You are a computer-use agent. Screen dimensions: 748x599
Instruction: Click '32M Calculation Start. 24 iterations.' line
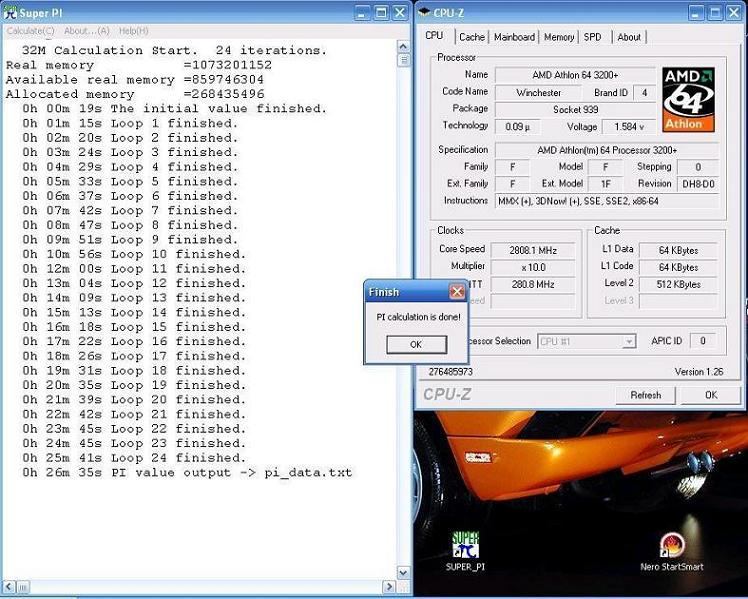click(175, 50)
